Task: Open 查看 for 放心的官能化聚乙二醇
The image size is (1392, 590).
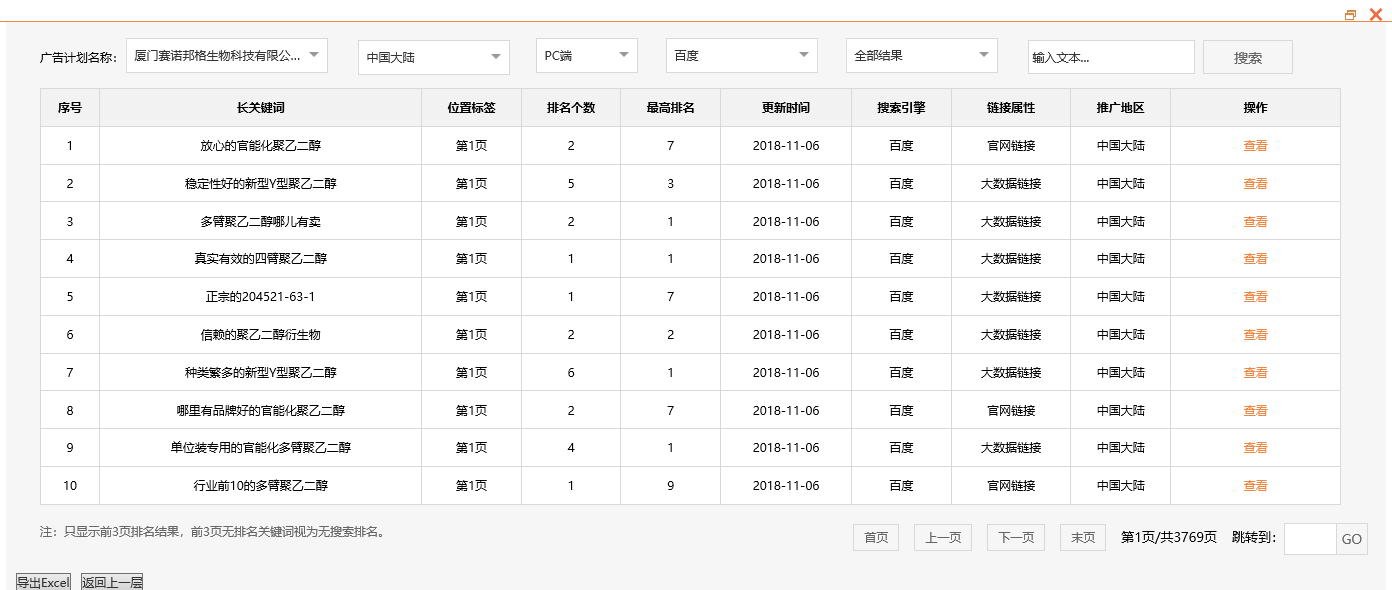Action: [x=1254, y=145]
